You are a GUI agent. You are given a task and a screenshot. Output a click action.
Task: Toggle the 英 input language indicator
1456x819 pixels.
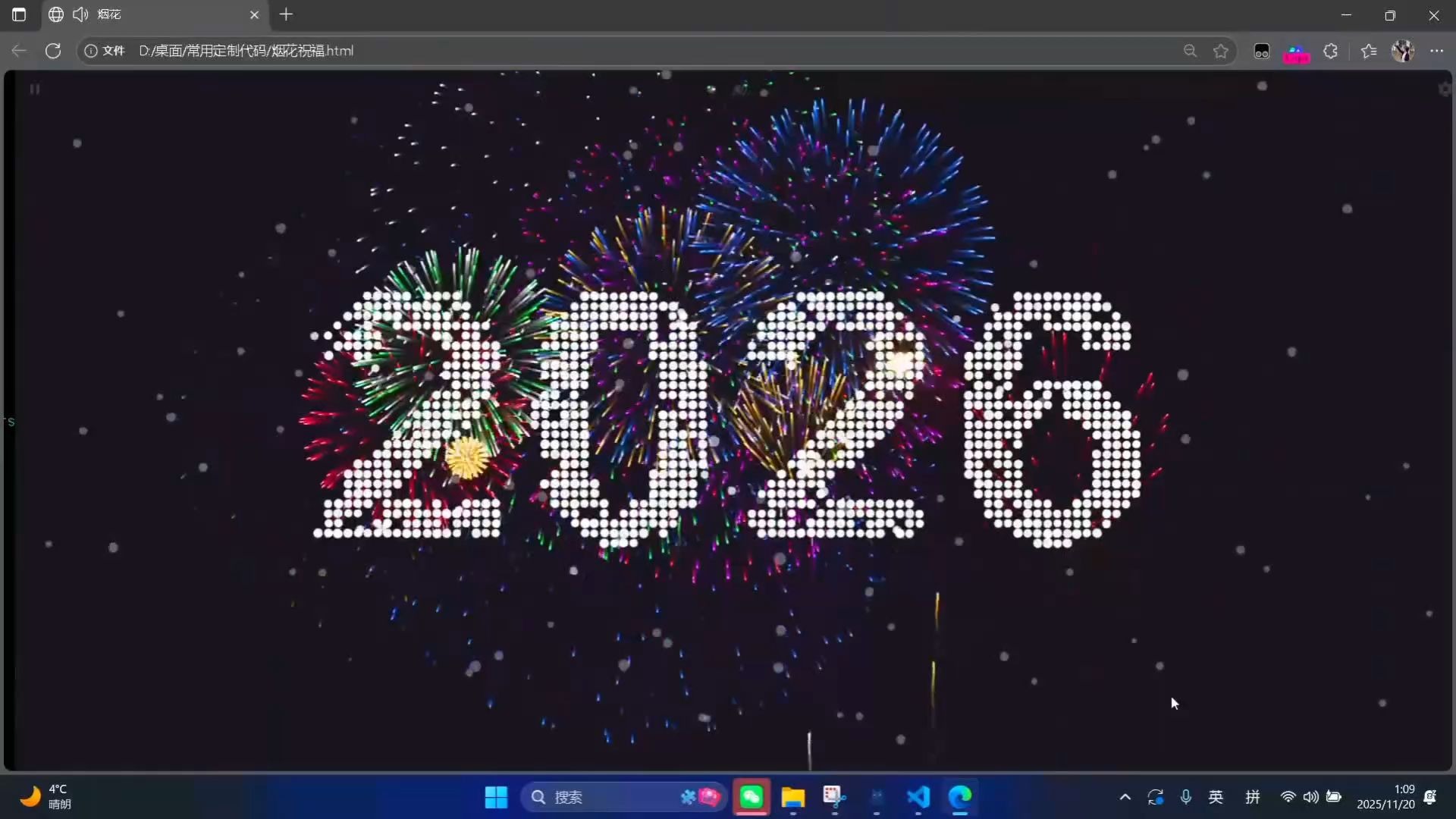1216,797
